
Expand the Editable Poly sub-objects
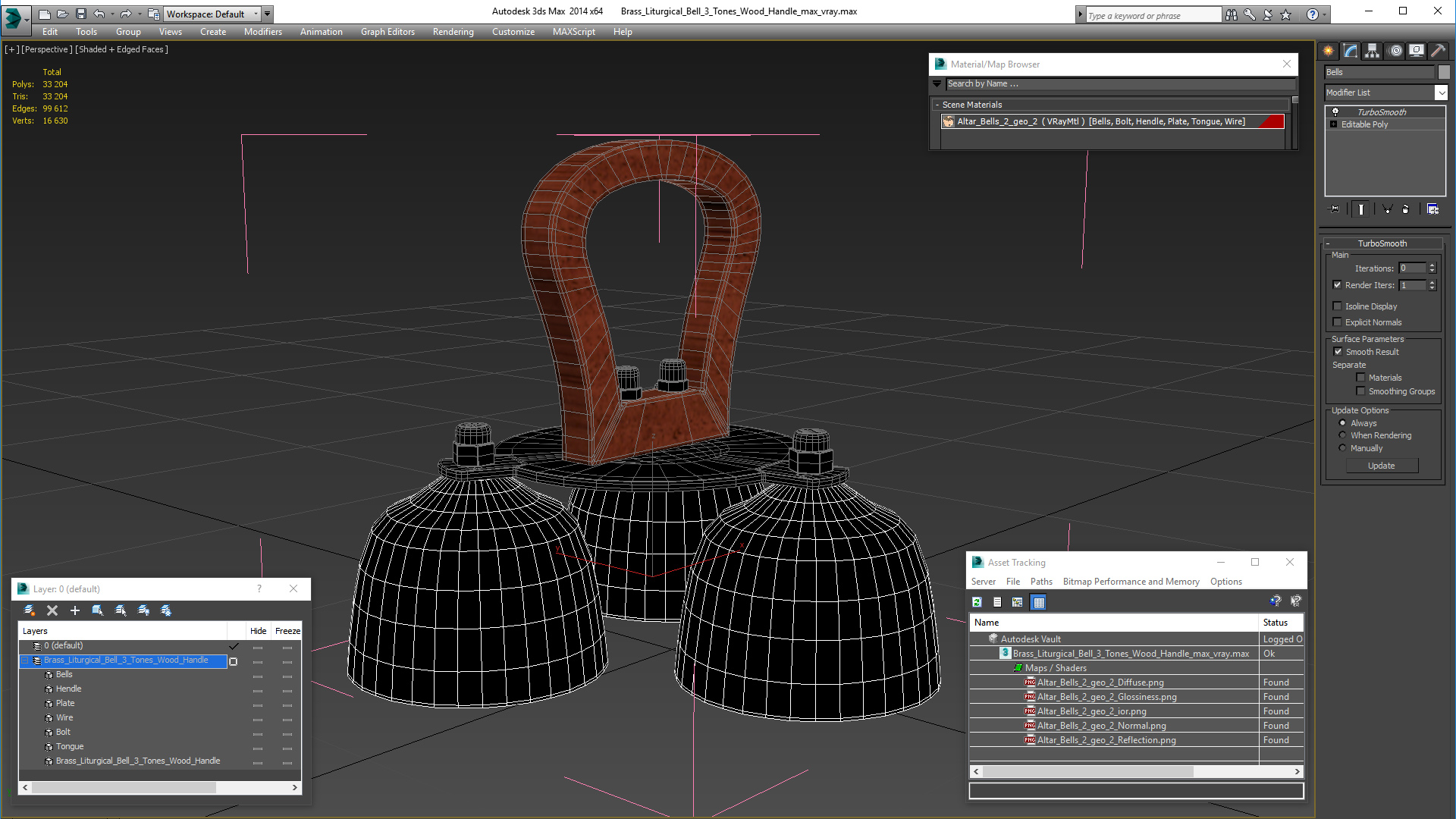click(x=1333, y=124)
